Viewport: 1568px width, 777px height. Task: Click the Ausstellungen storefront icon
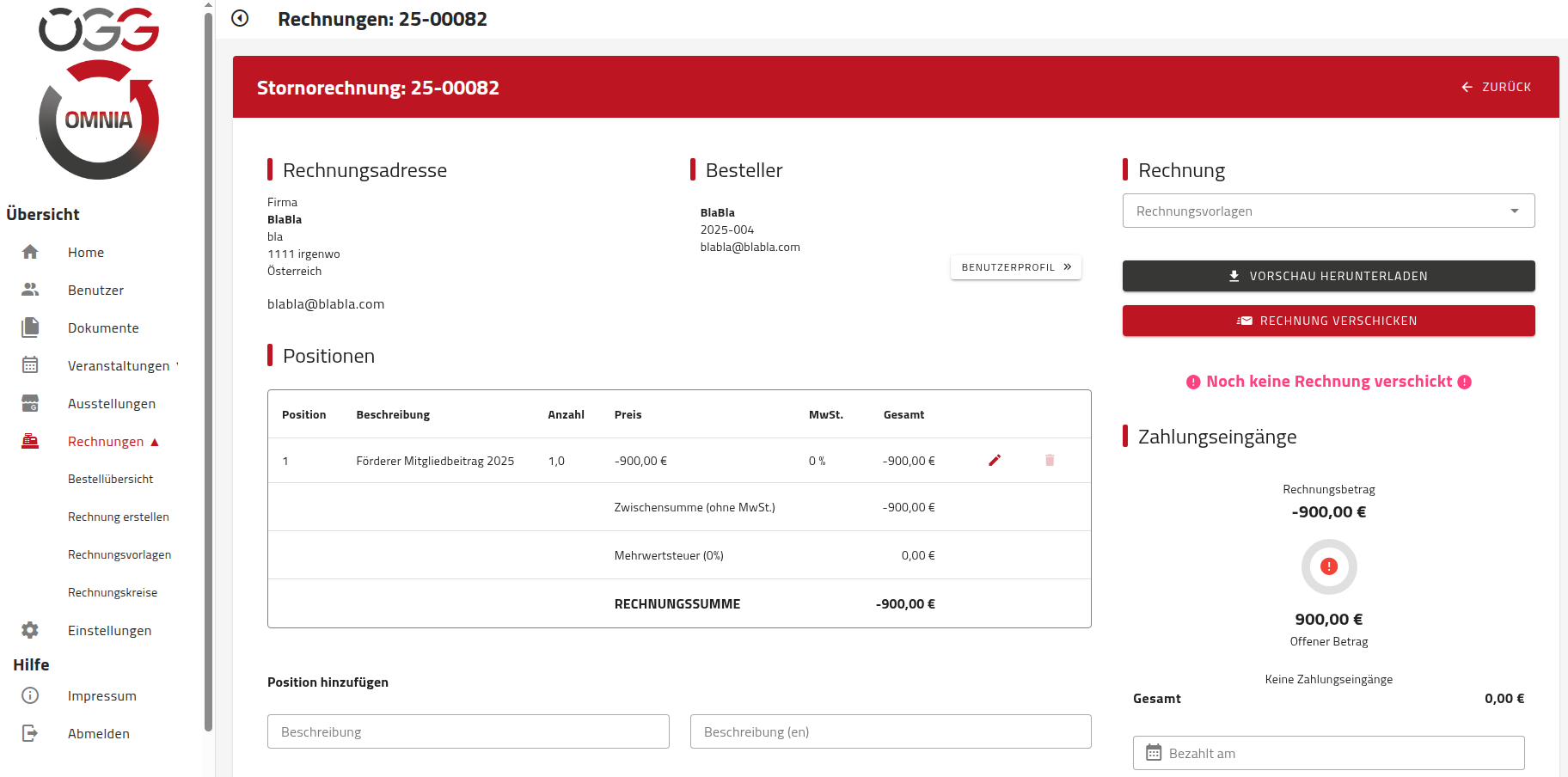pyautogui.click(x=30, y=403)
